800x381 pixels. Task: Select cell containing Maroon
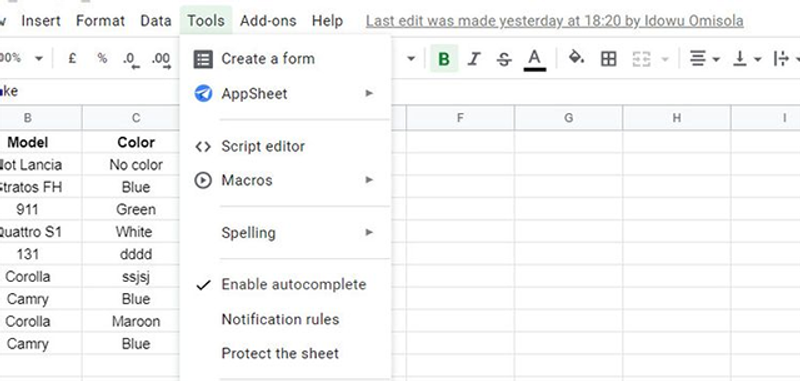[136, 321]
